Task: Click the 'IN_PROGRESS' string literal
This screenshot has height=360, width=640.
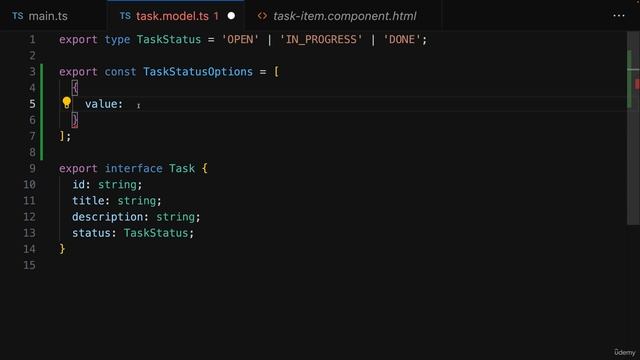Action: 321,40
